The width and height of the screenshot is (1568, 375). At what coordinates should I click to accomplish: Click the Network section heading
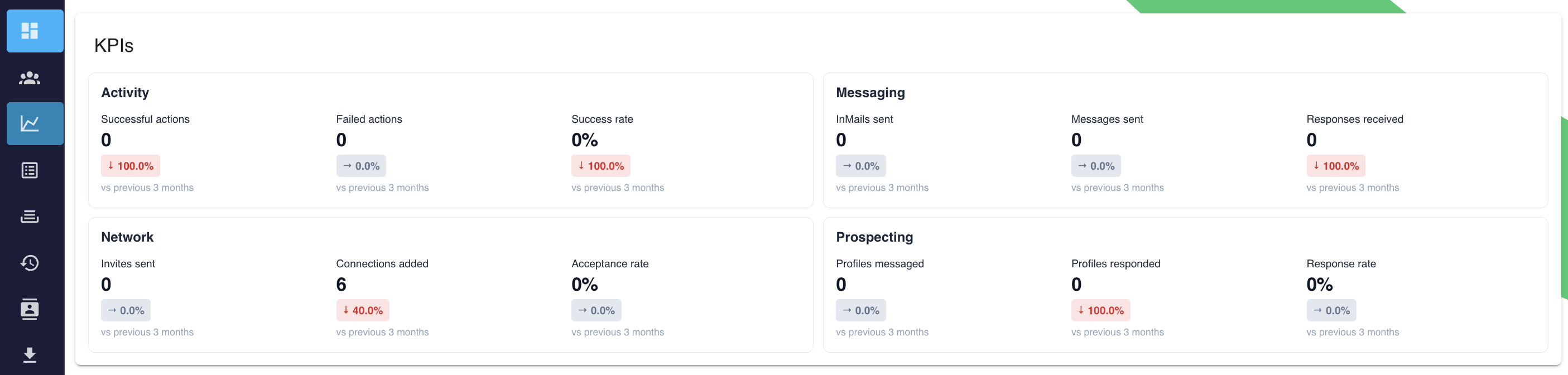[127, 237]
